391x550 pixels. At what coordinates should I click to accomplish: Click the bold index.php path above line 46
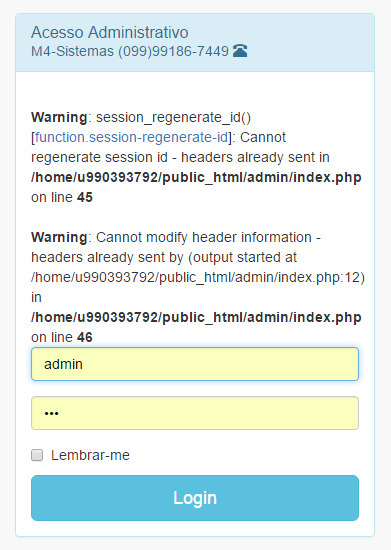coord(196,317)
